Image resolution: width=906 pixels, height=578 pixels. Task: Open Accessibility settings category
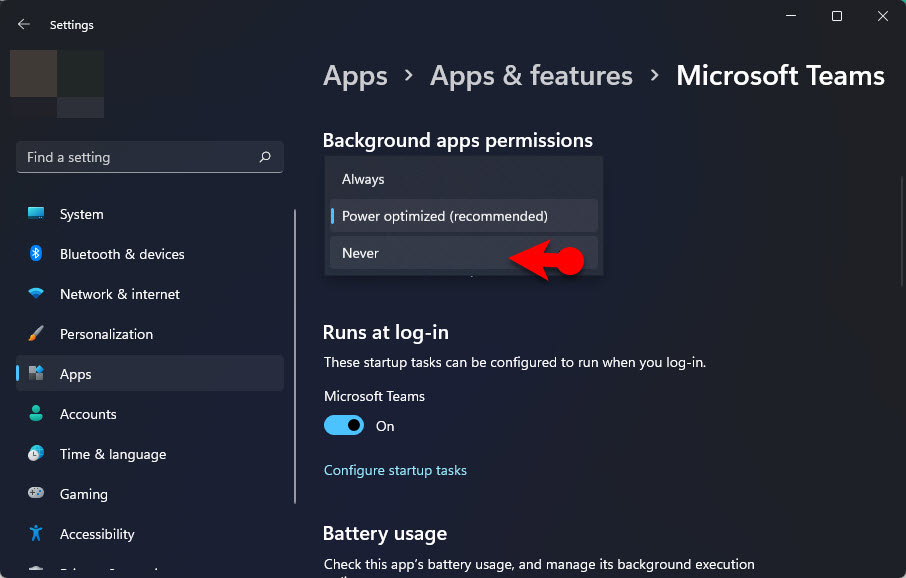coord(150,533)
